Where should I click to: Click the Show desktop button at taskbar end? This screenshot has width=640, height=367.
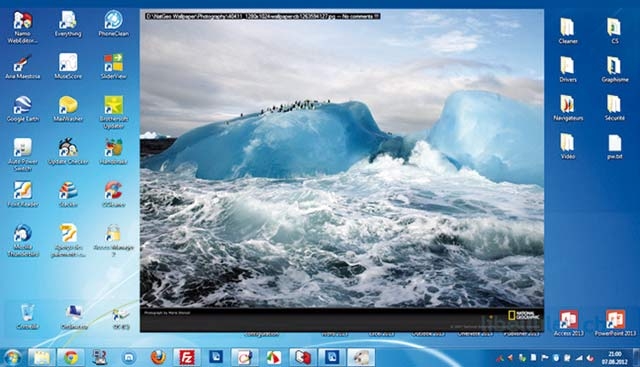[x=636, y=358]
